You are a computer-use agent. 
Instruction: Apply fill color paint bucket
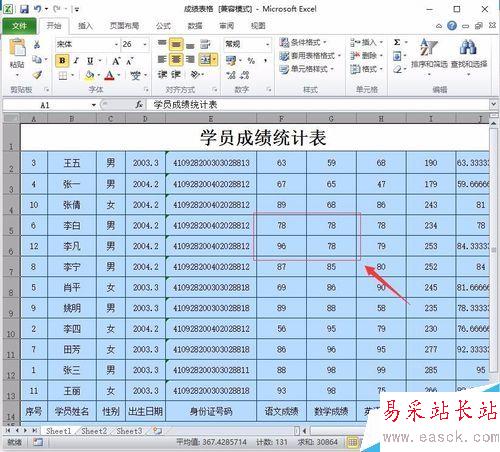[89, 75]
